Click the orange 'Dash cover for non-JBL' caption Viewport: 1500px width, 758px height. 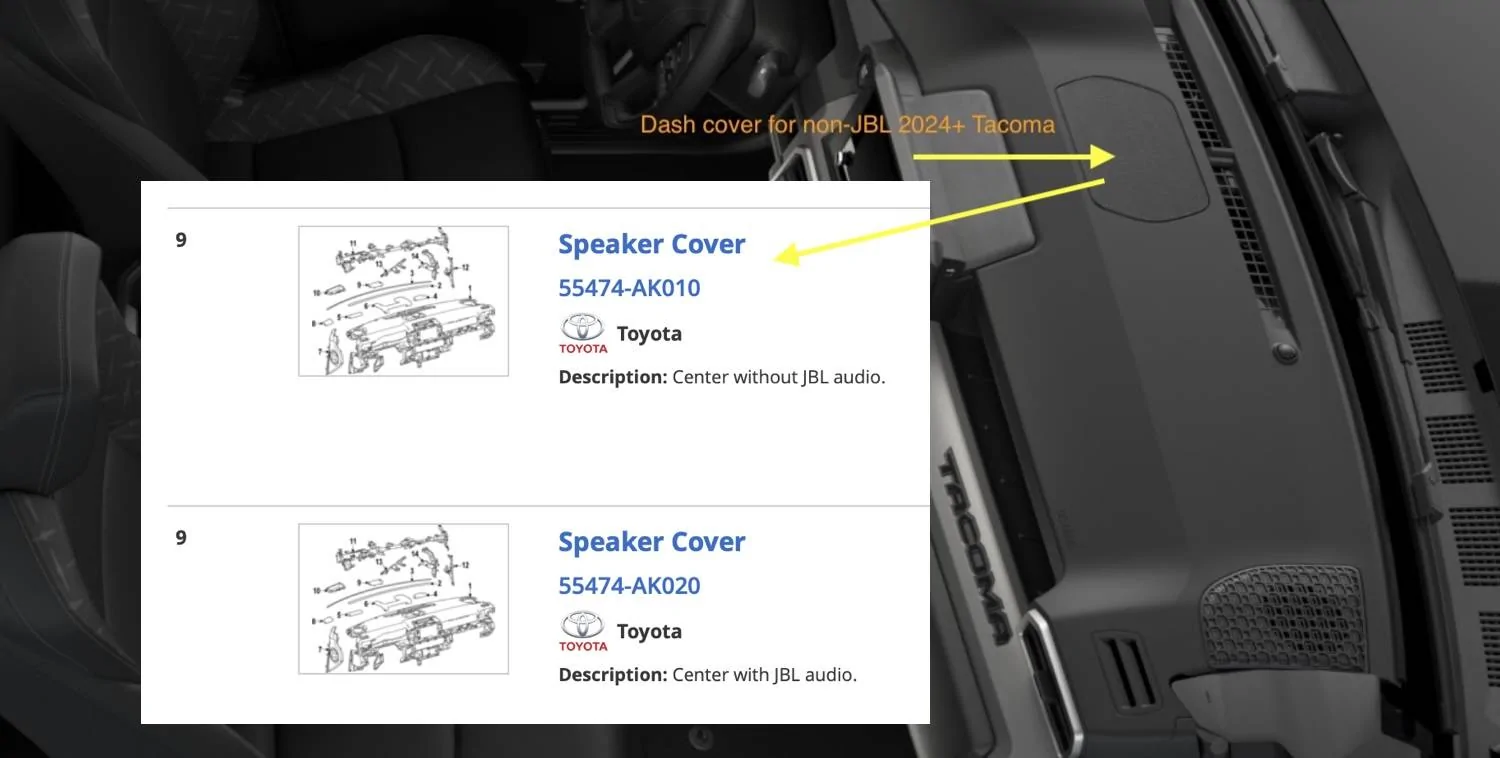click(847, 125)
